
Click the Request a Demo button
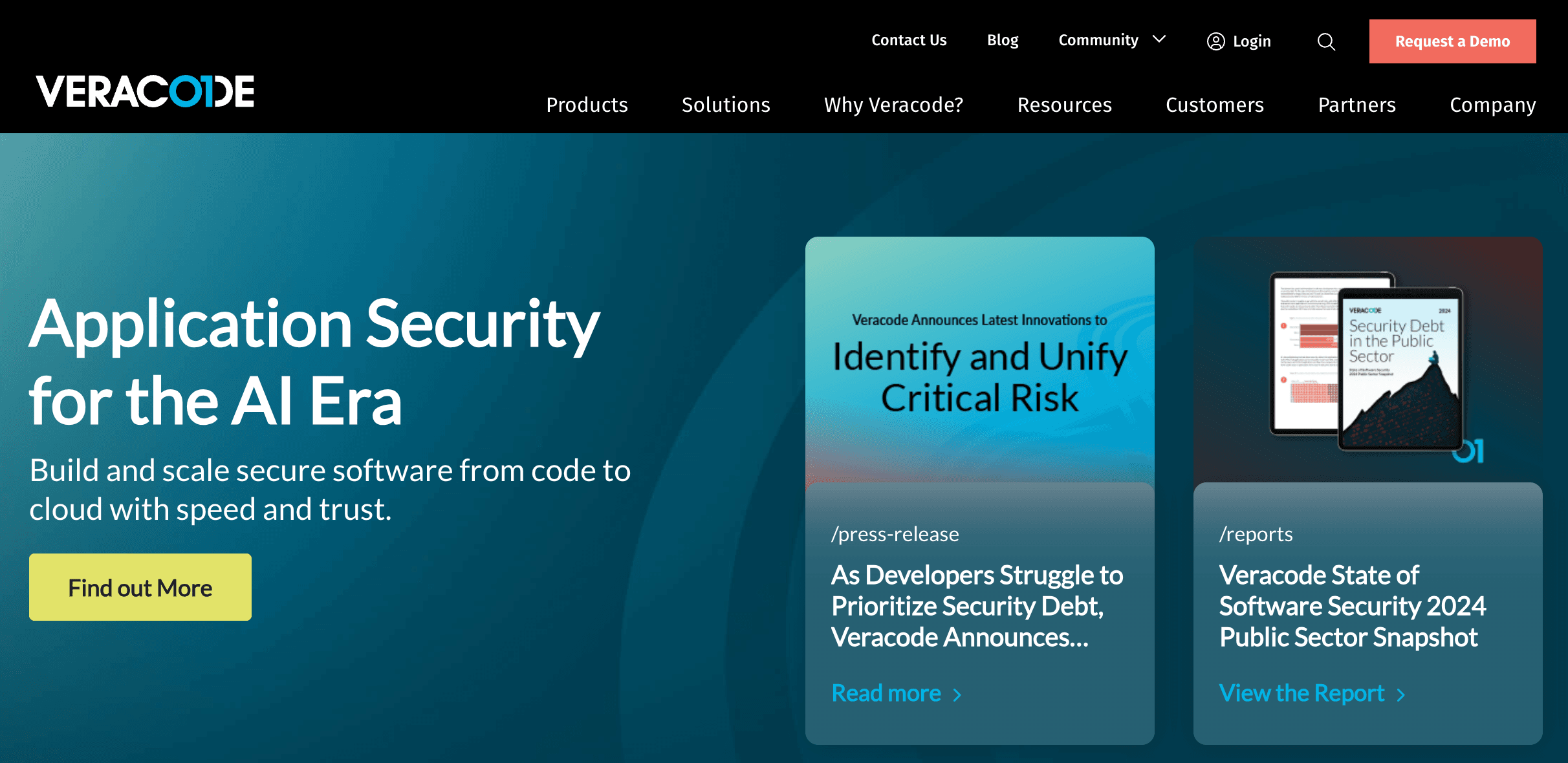1453,41
